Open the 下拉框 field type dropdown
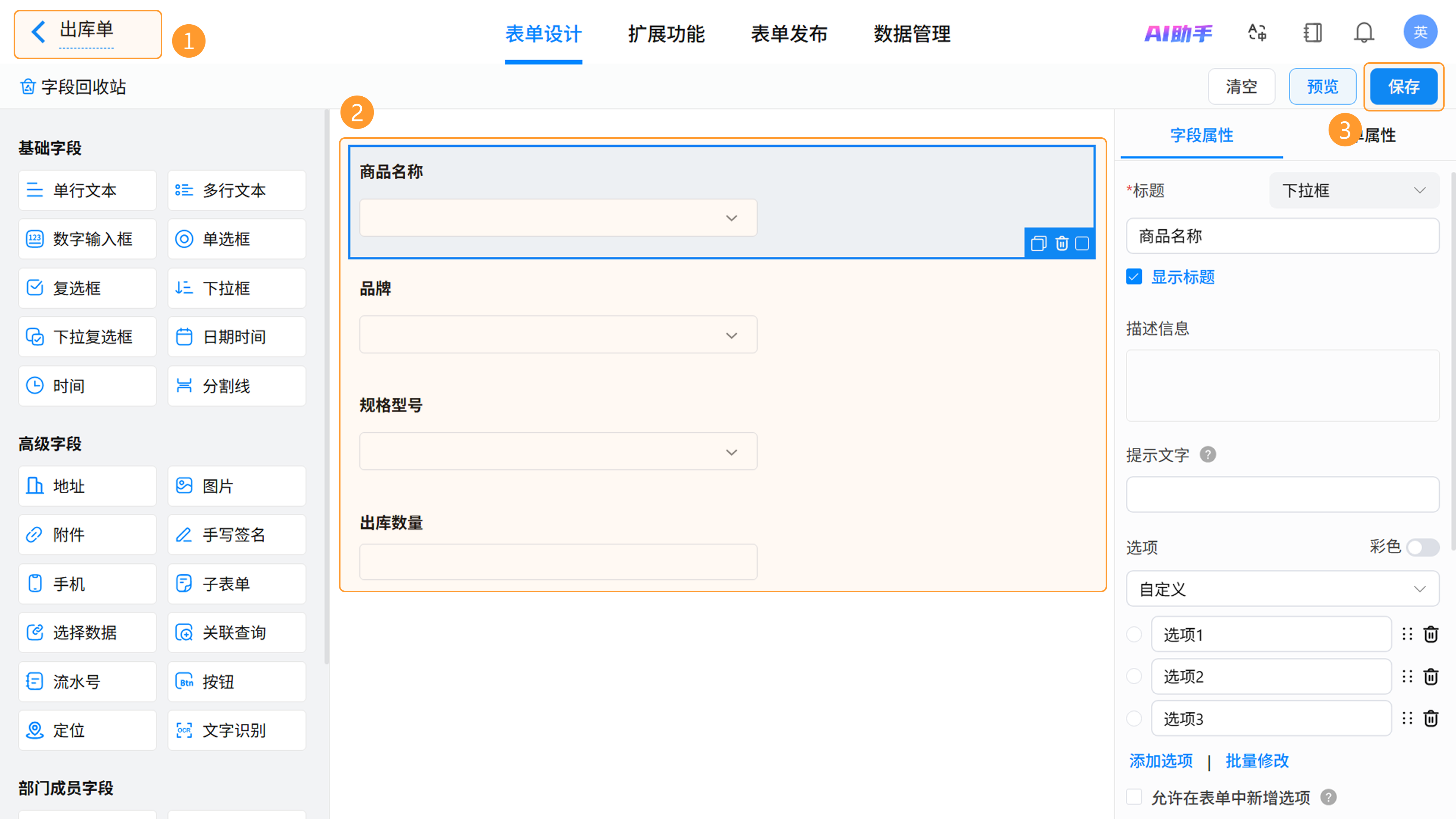Image resolution: width=1456 pixels, height=819 pixels. click(x=1354, y=190)
